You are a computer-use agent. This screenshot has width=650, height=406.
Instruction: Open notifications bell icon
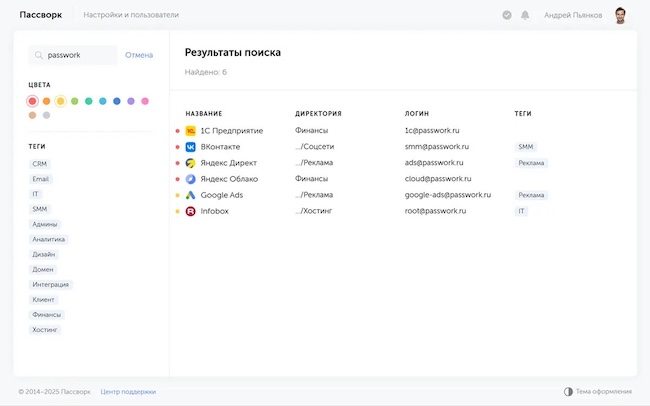(x=525, y=15)
